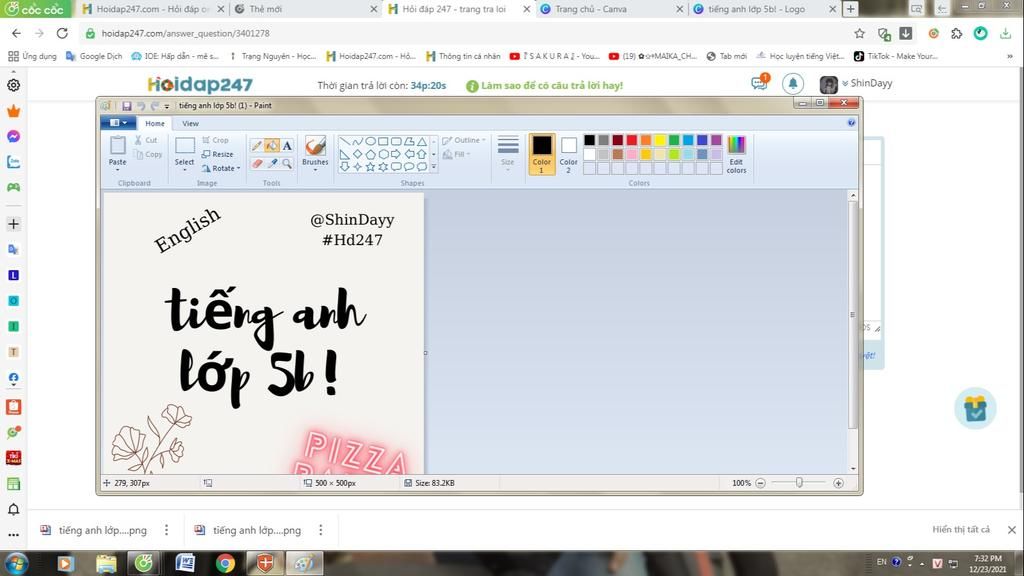Click the browser back arrow
Screen dimensions: 1024x576
pos(16,33)
